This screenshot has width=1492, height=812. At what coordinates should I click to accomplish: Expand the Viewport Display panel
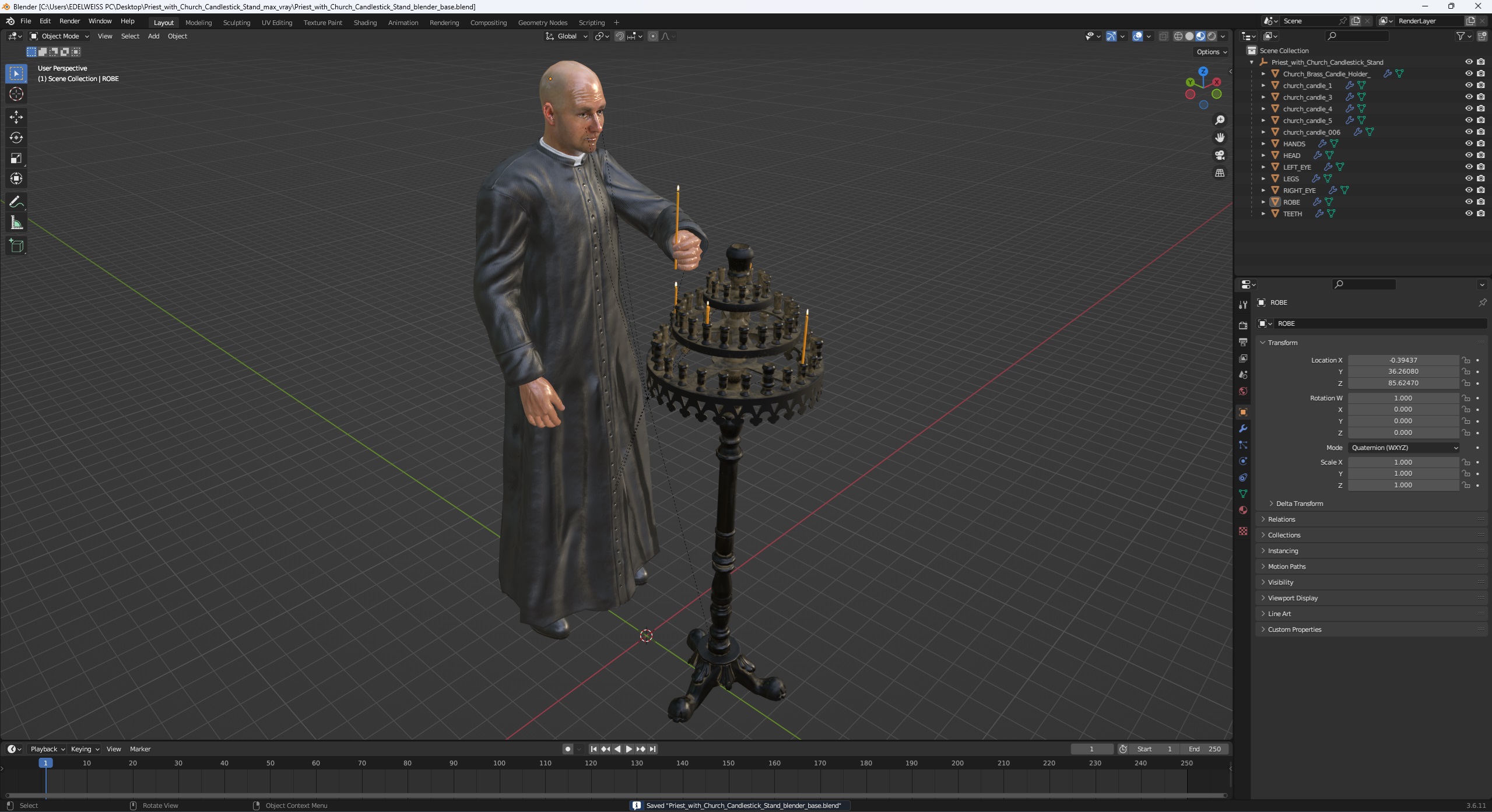[1292, 598]
